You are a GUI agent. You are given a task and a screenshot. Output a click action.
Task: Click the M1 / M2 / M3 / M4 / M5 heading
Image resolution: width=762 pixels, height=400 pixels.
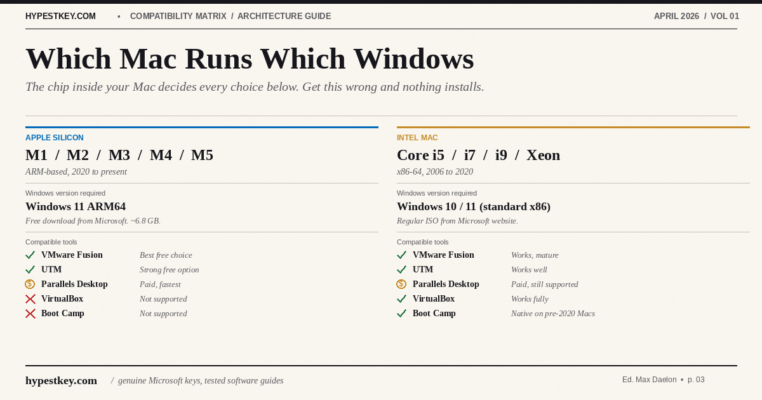(x=119, y=155)
